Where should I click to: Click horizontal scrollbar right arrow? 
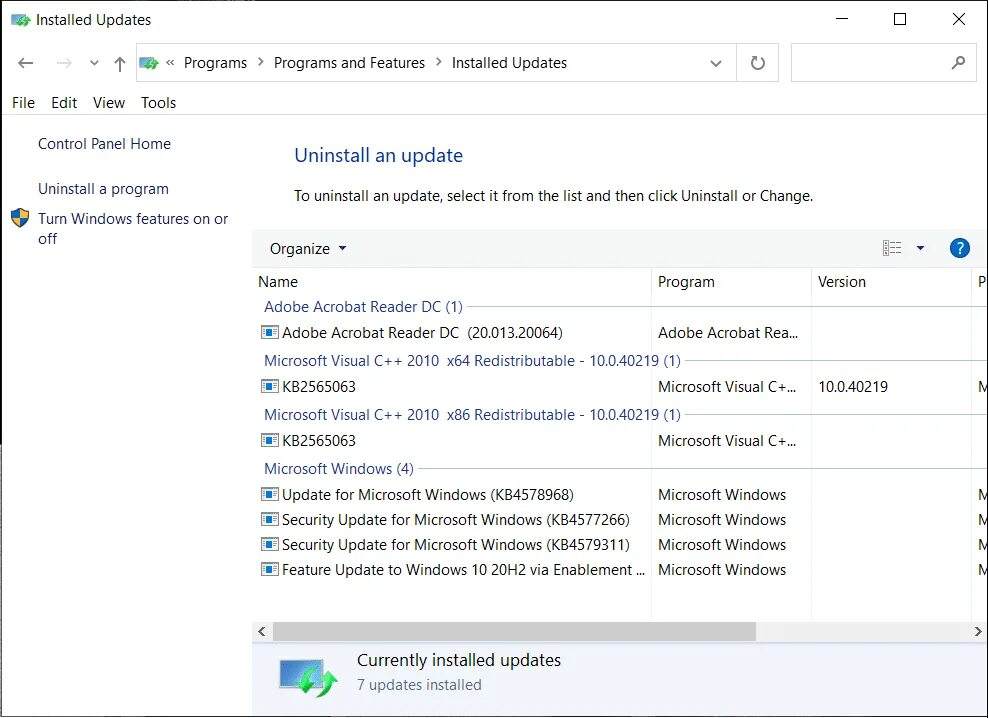tap(978, 632)
